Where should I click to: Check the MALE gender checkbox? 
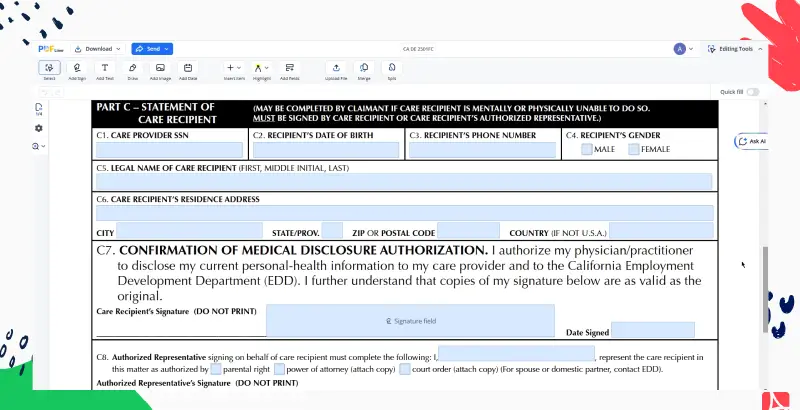tap(587, 149)
